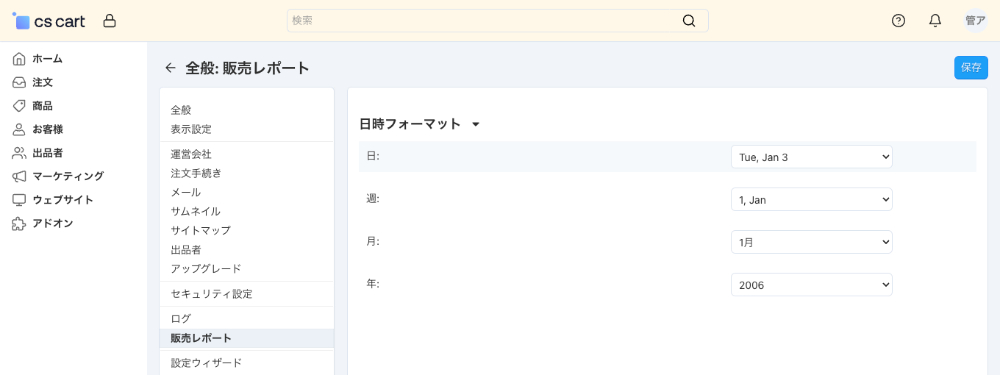Click the ウェブサイト monitor icon
The image size is (1000, 375).
19,200
